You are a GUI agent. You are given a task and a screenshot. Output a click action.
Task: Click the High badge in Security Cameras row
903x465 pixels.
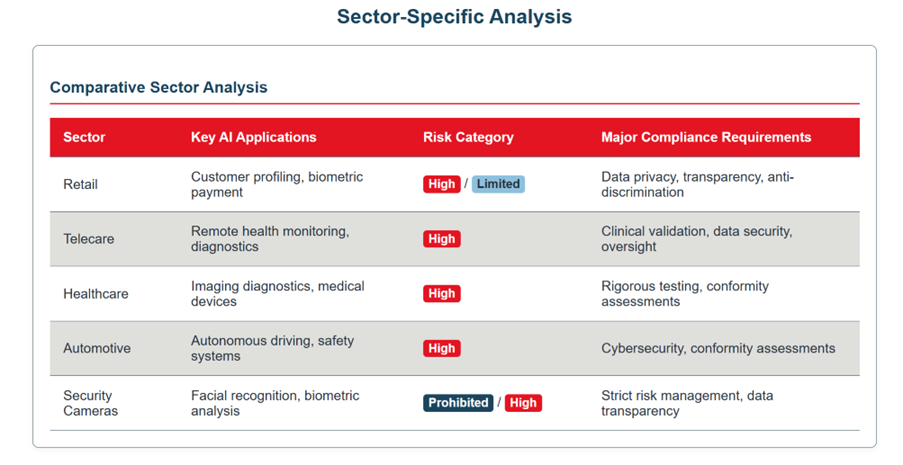click(x=522, y=403)
